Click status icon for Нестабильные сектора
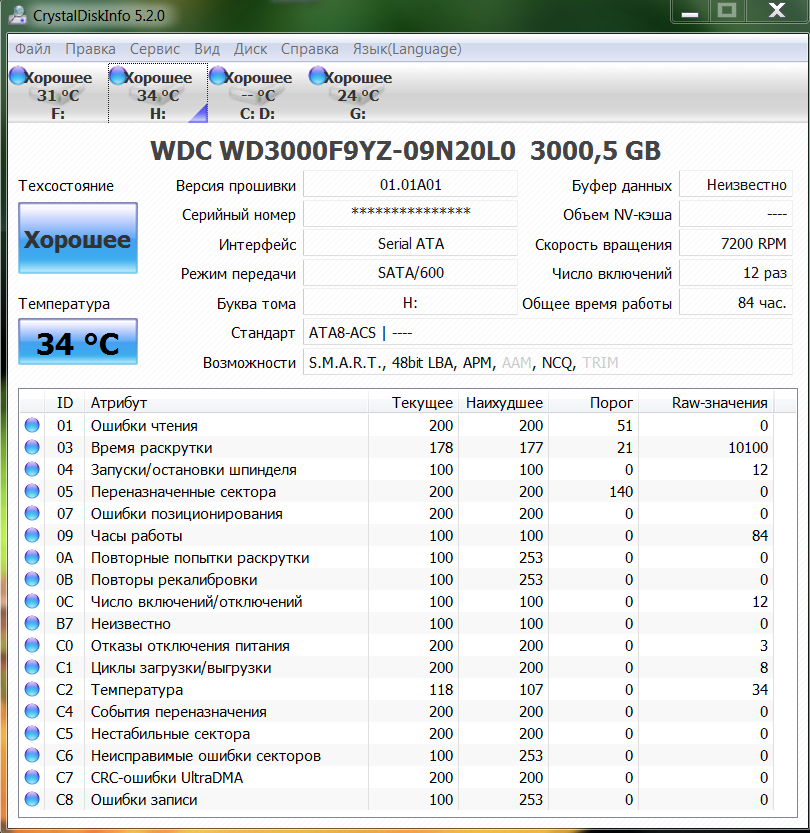This screenshot has width=810, height=833. click(32, 733)
